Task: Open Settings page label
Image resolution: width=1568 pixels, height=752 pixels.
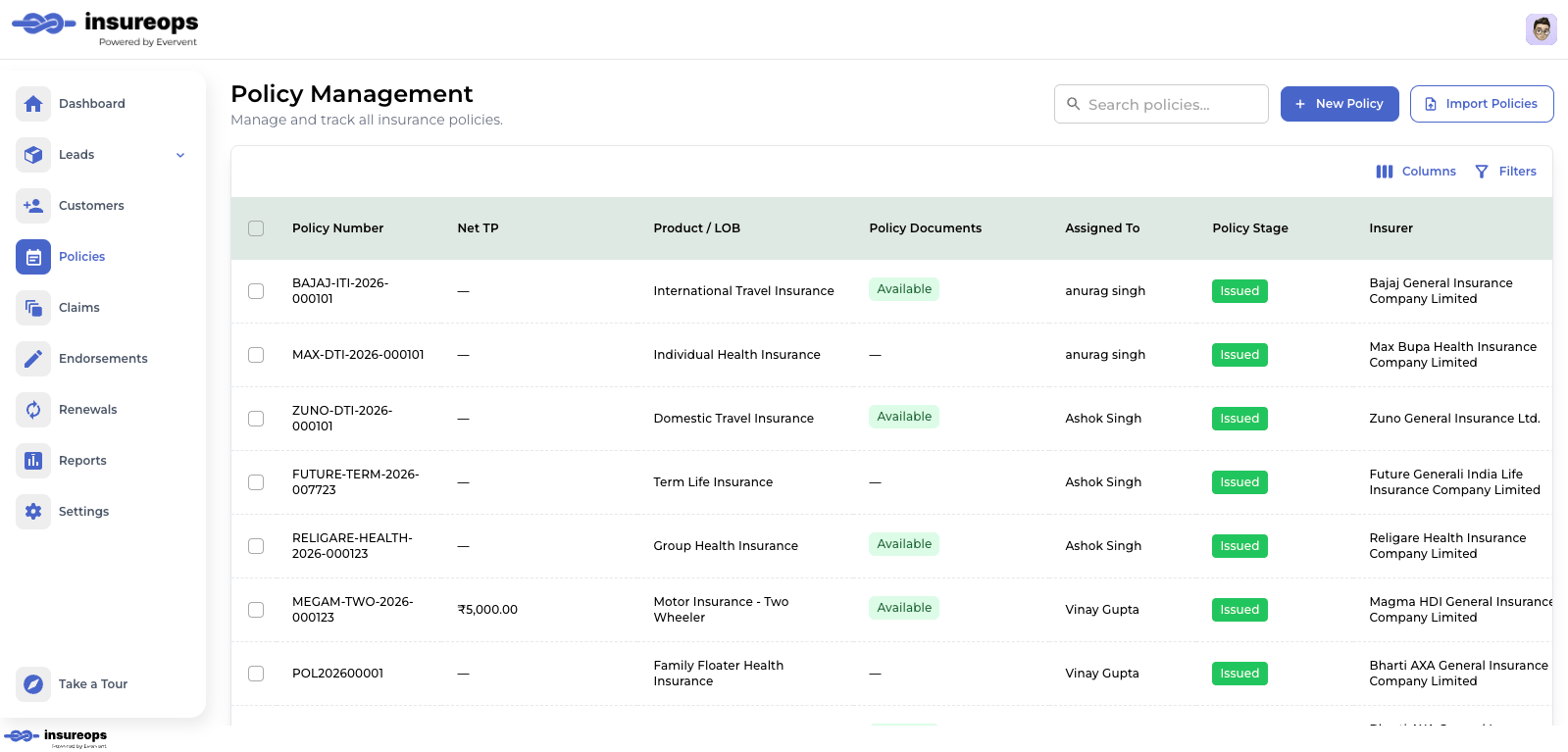Action: click(x=83, y=512)
